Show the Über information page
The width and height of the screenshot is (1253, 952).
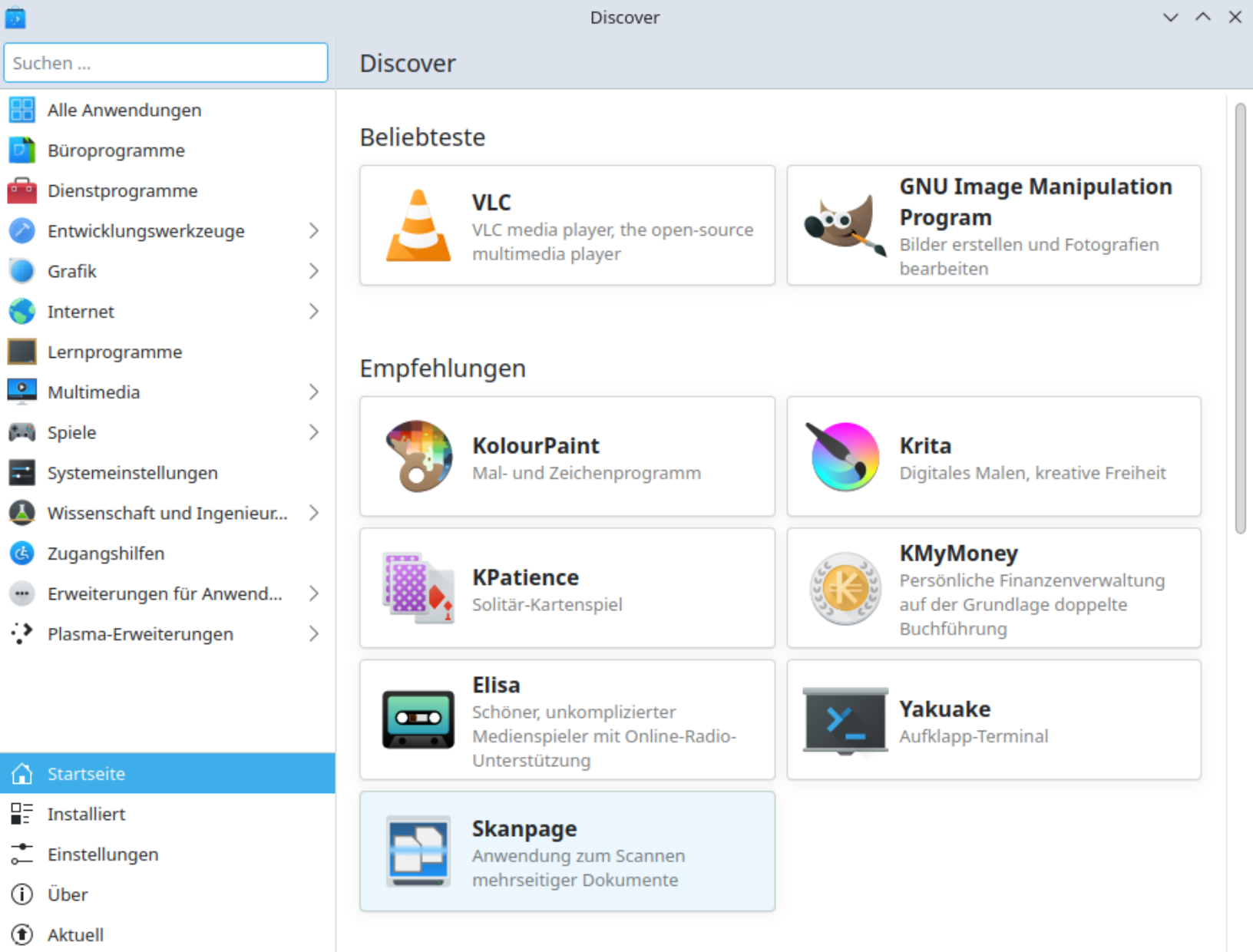[68, 894]
